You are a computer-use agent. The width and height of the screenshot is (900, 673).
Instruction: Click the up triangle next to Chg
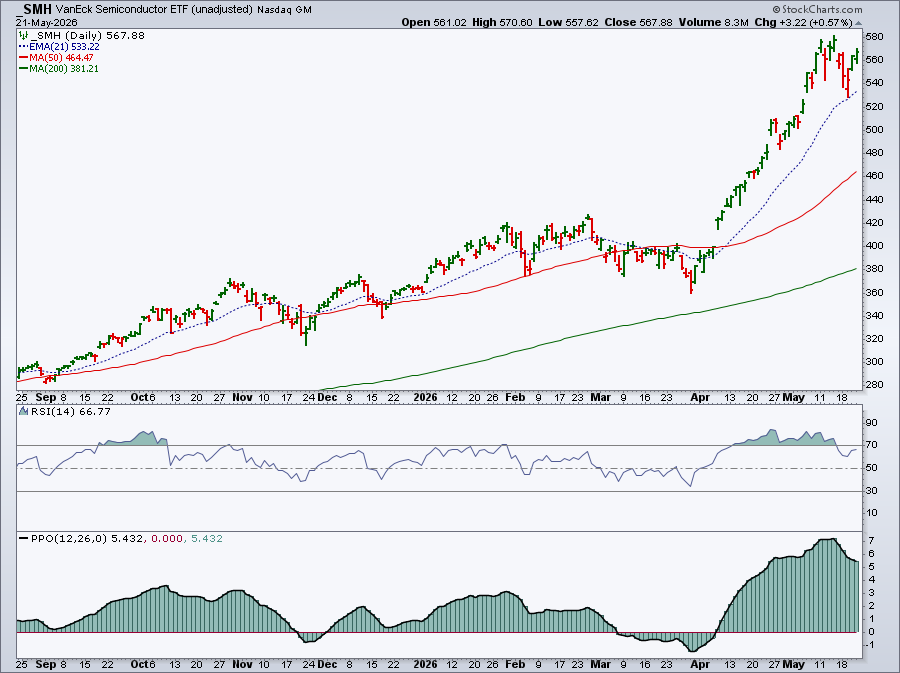[x=859, y=23]
